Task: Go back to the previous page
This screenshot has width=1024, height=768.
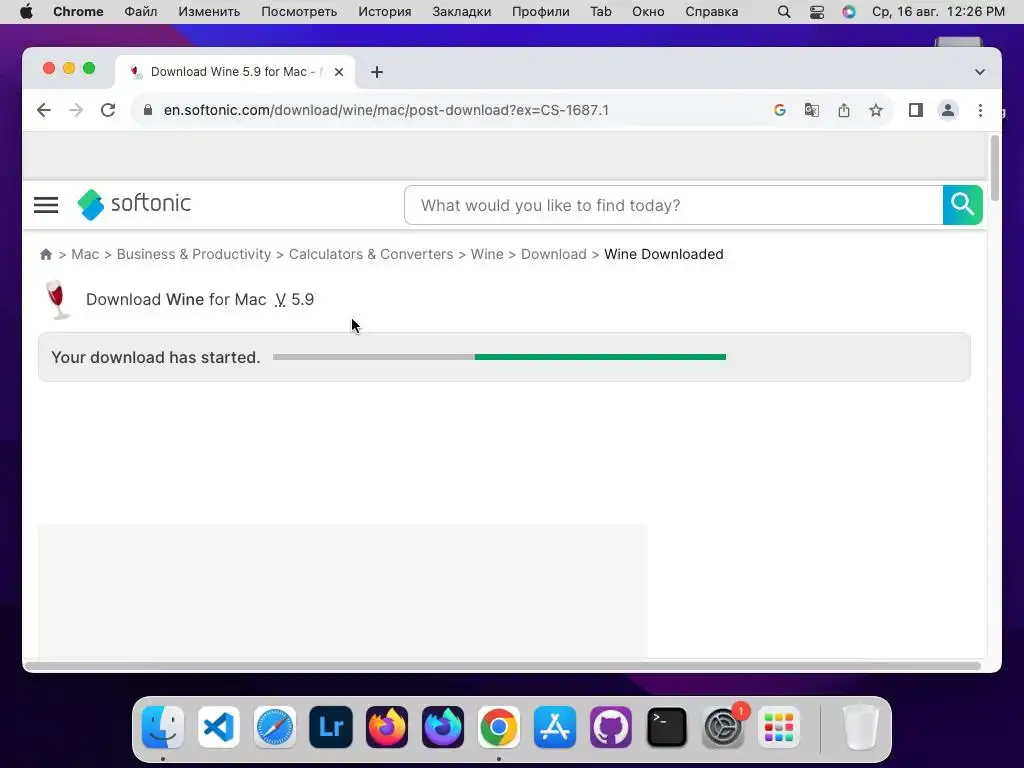Action: click(x=44, y=110)
